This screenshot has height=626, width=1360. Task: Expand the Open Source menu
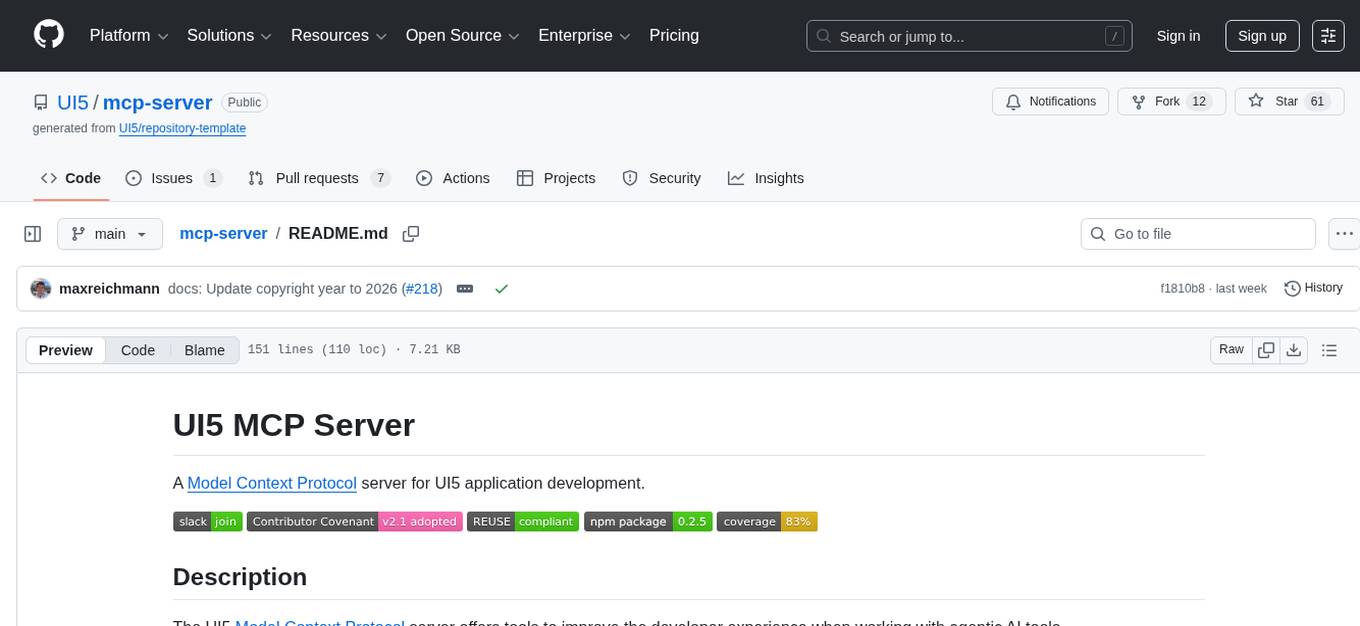462,36
